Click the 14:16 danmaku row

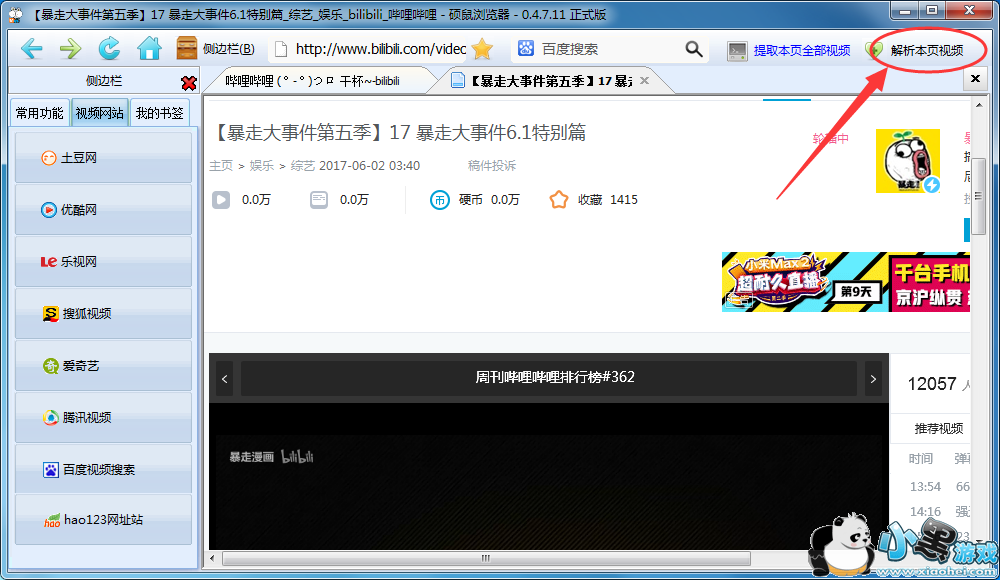coord(939,512)
